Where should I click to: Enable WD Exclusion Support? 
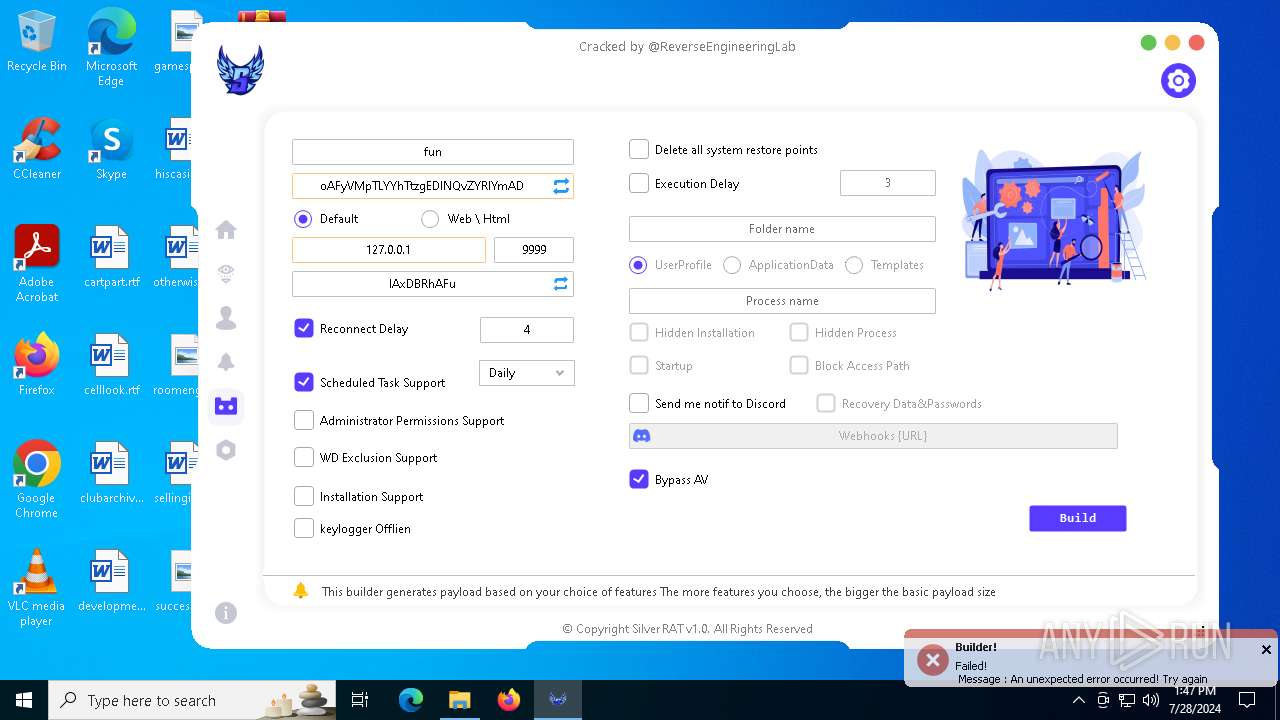[x=304, y=457]
